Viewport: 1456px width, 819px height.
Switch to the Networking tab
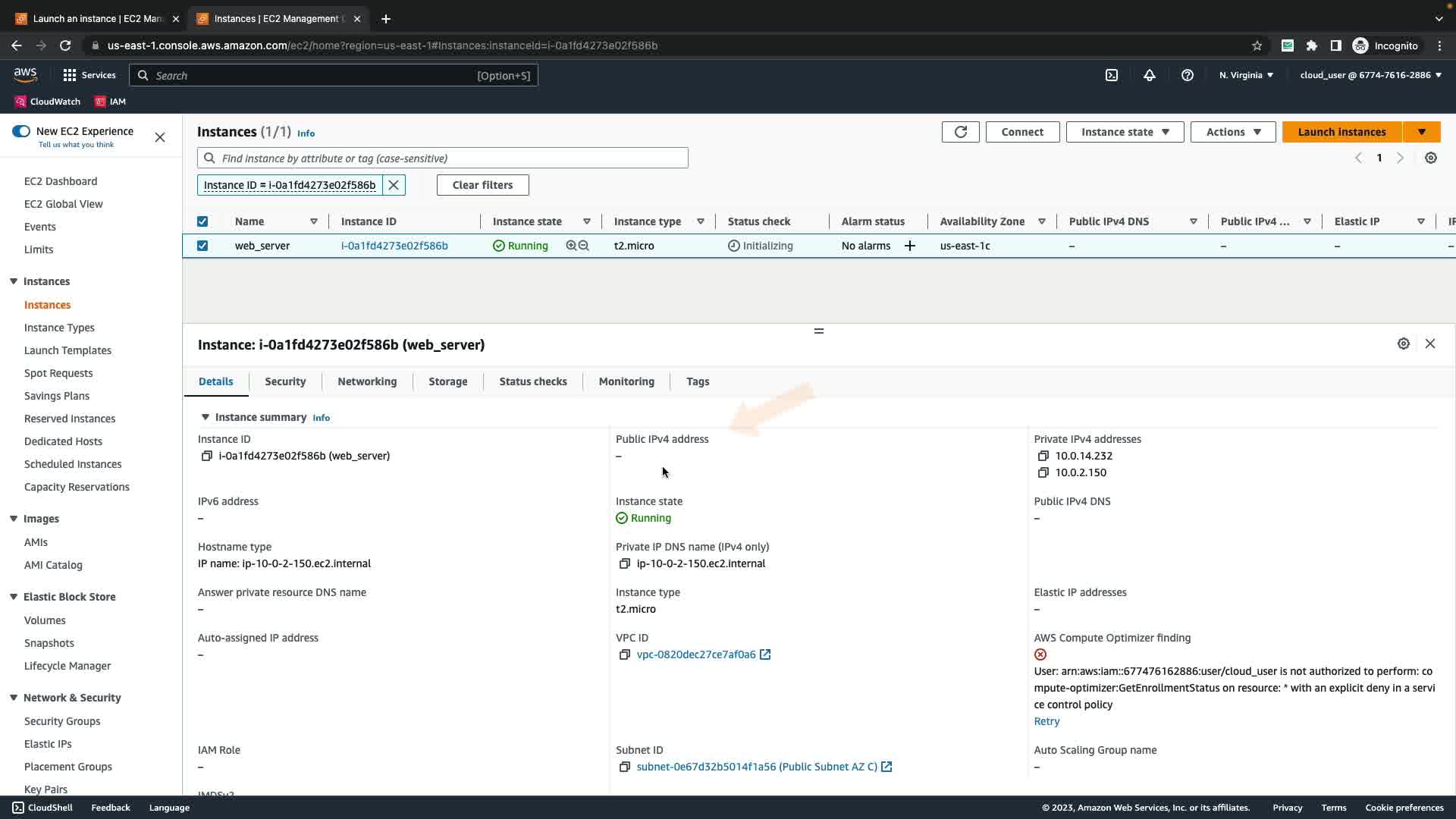tap(367, 381)
